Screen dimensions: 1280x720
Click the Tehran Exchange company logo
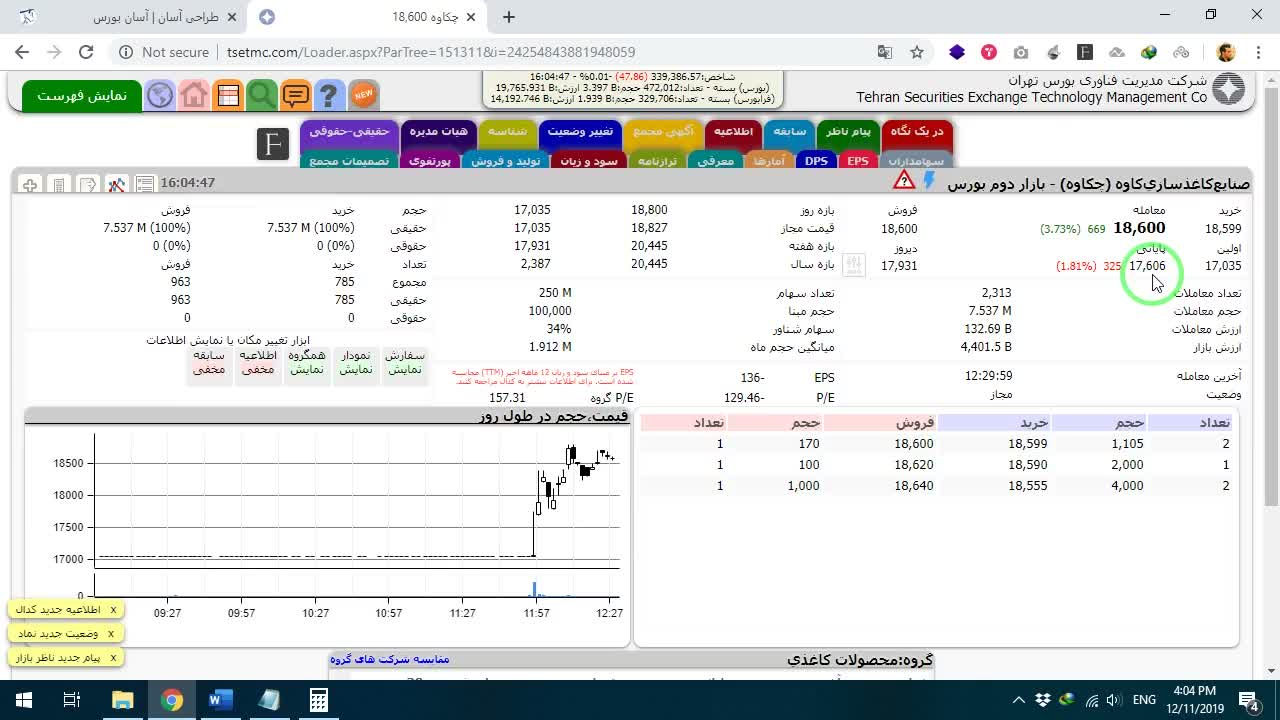coord(1229,89)
